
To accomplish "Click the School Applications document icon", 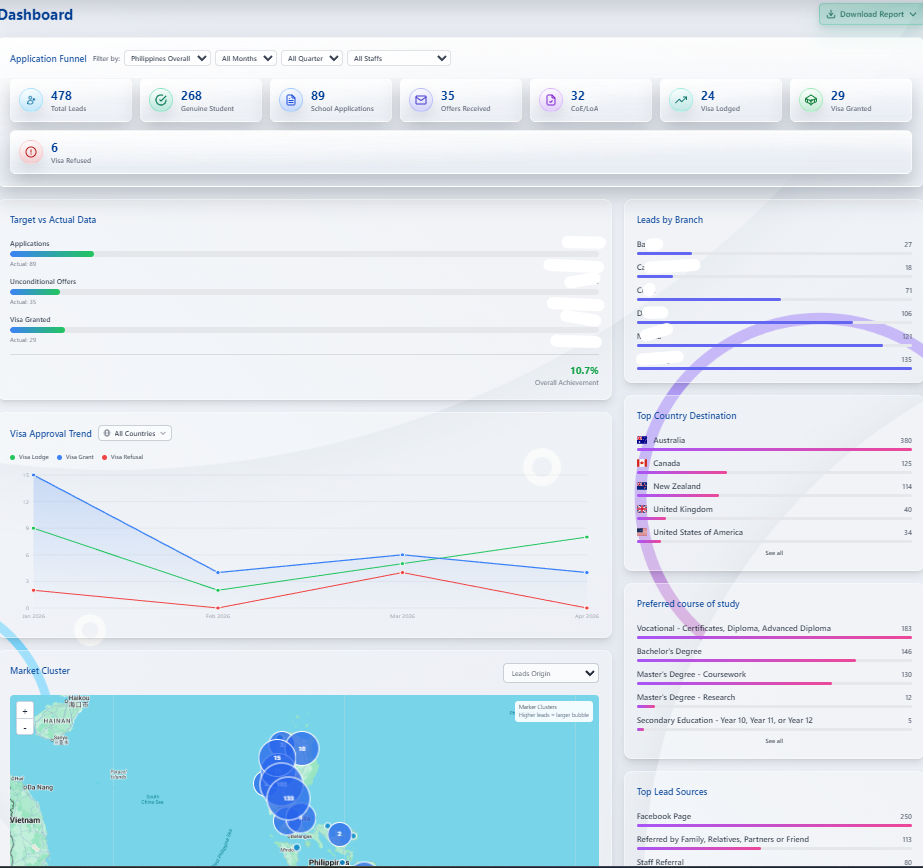I will point(290,100).
